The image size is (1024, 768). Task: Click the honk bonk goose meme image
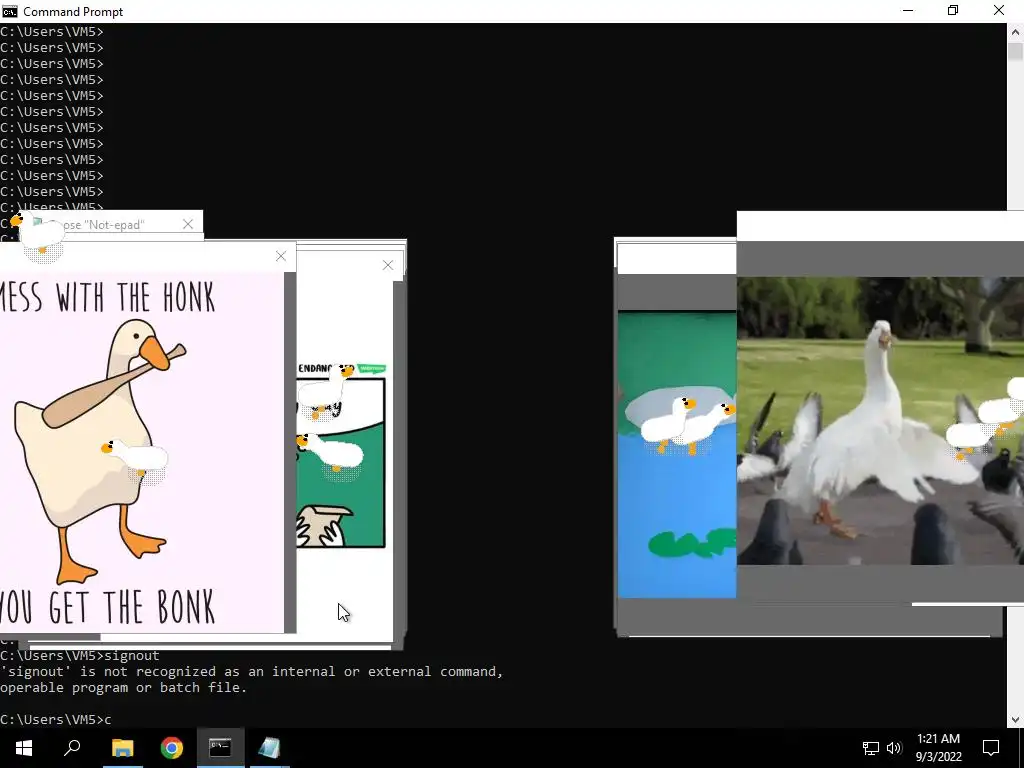[142, 452]
